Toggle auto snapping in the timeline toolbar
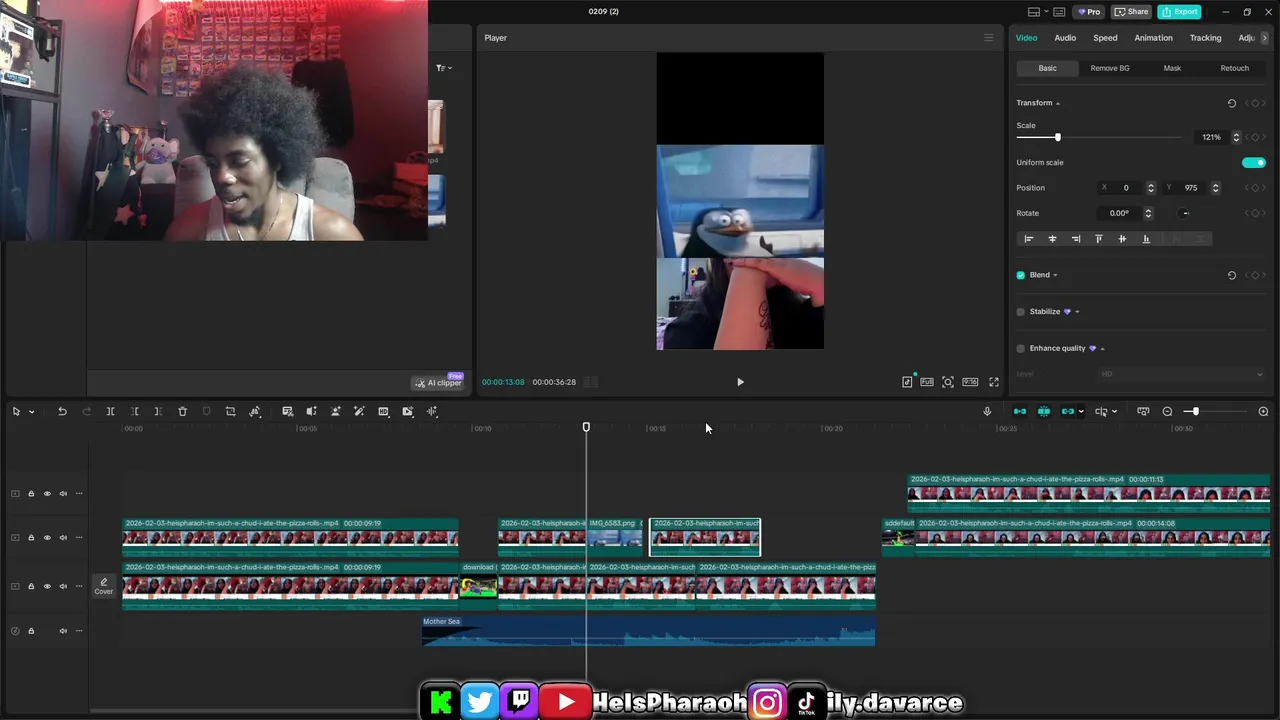The width and height of the screenshot is (1280, 720). (1044, 411)
